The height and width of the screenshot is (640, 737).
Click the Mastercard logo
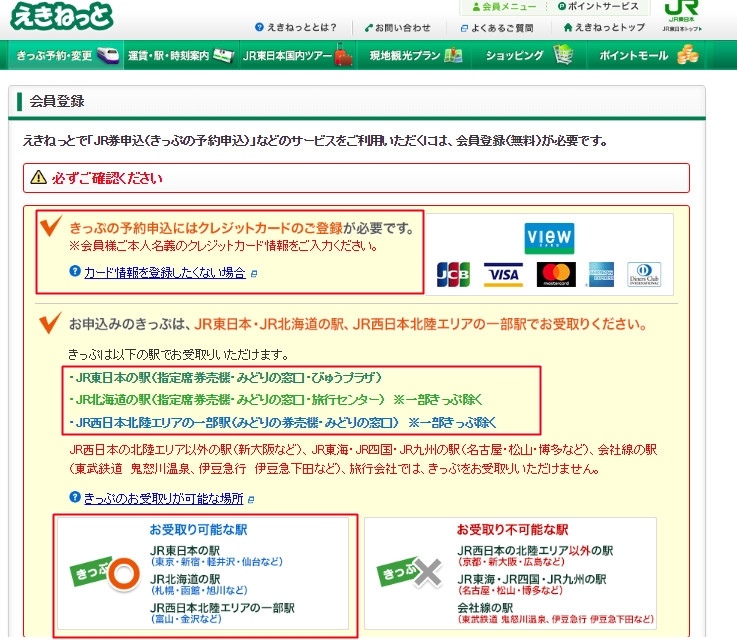click(556, 274)
